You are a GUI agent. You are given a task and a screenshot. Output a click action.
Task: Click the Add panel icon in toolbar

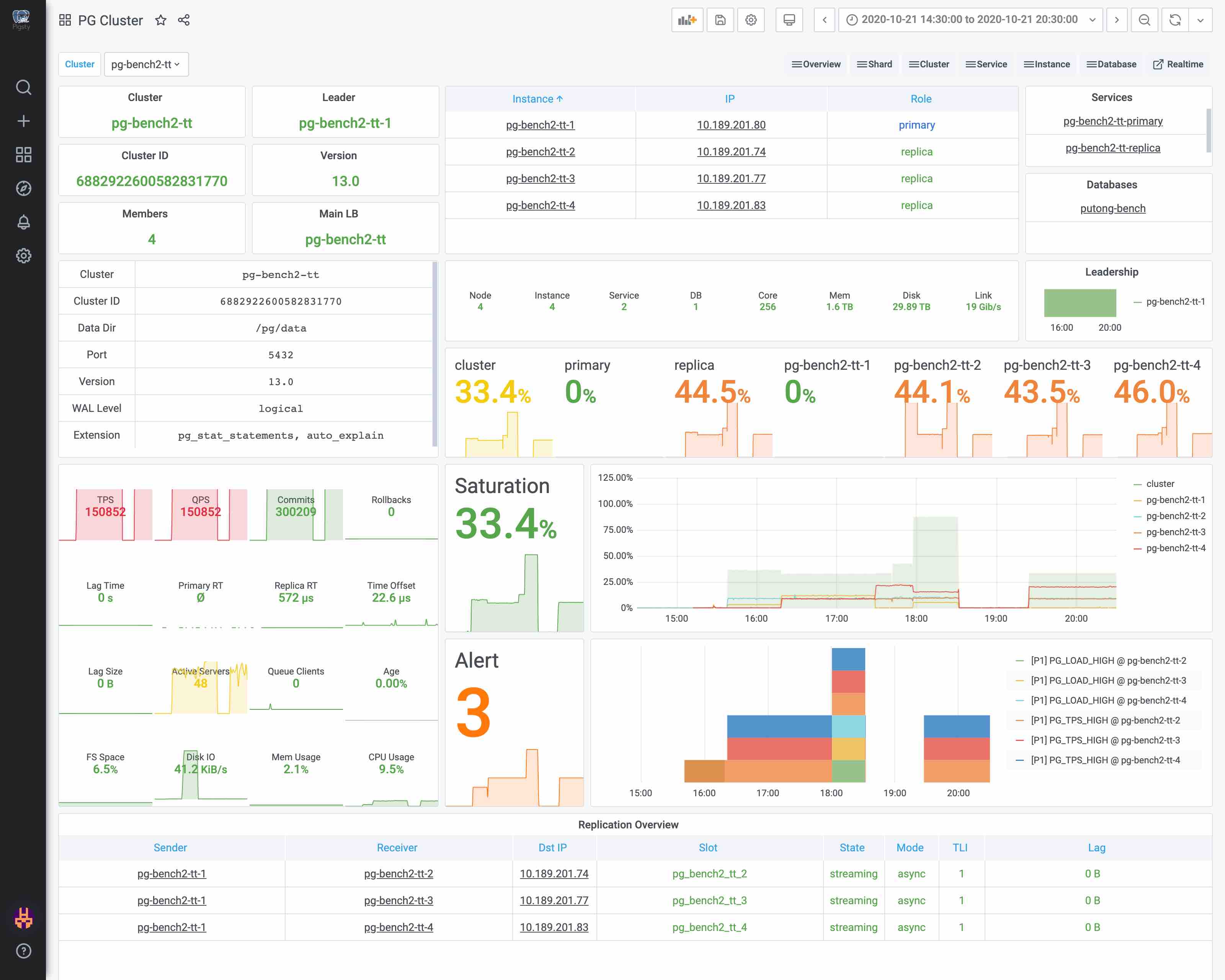[x=687, y=20]
